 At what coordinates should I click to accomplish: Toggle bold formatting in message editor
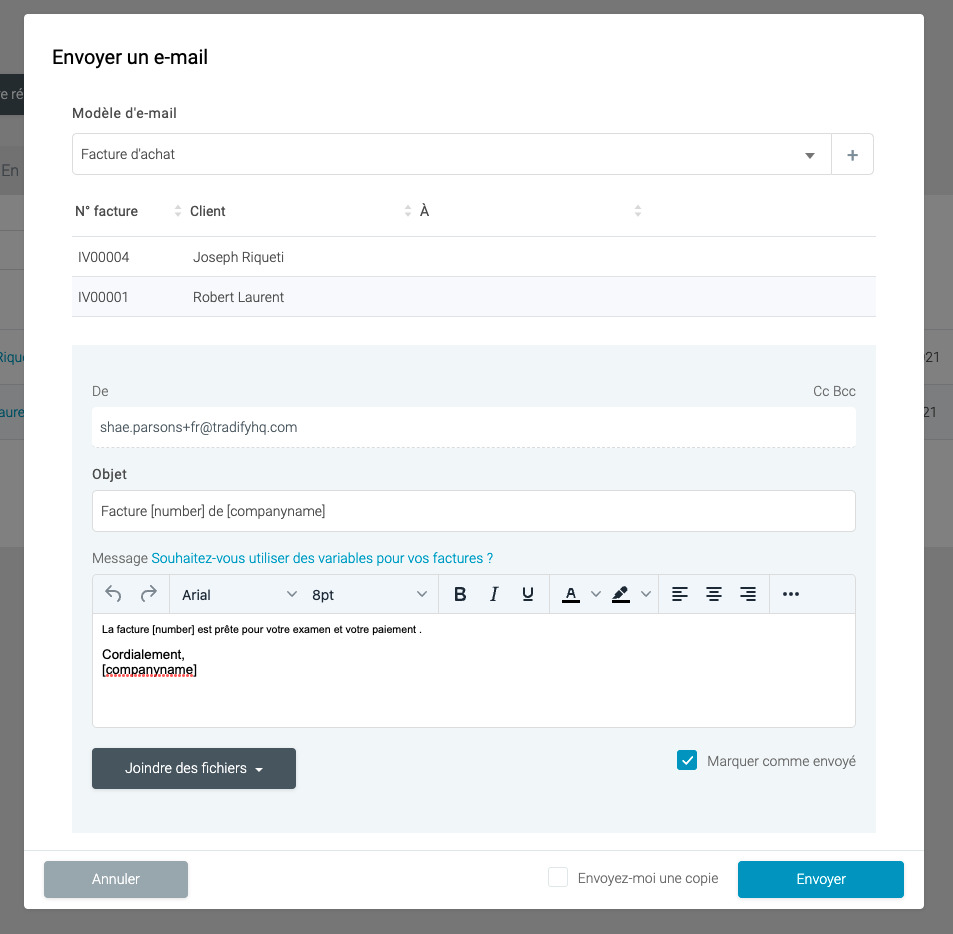(460, 594)
